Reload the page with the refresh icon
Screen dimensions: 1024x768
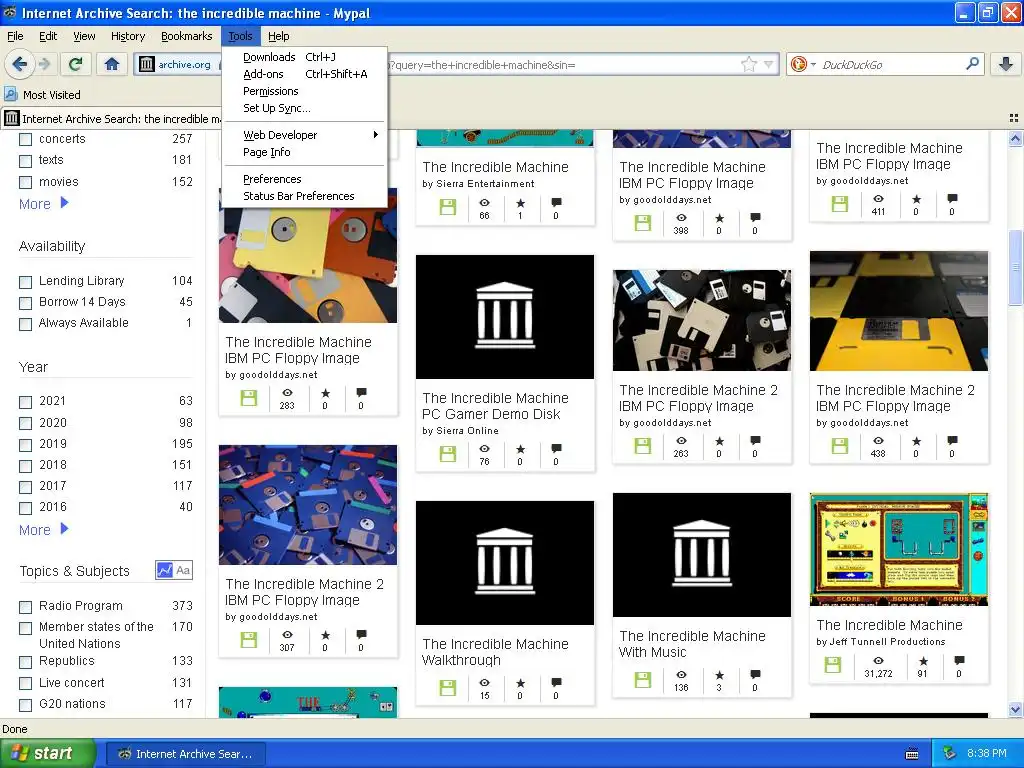click(75, 64)
